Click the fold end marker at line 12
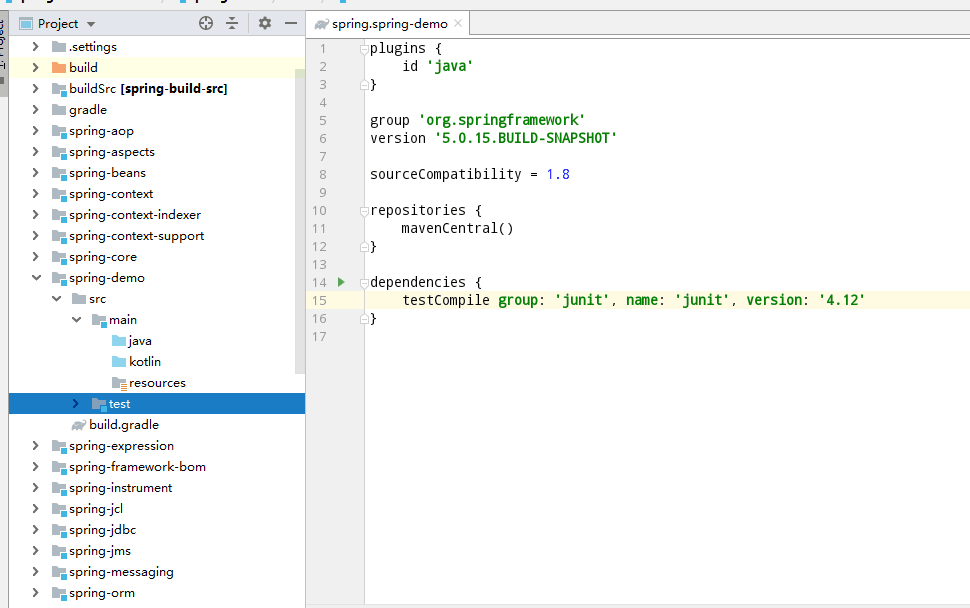Screen dimensions: 970x608 click(x=364, y=247)
